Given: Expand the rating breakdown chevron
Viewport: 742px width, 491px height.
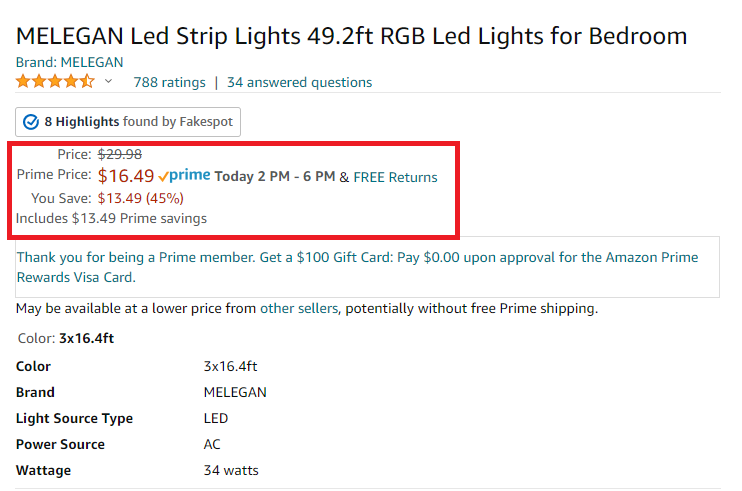Looking at the screenshot, I should click(108, 81).
